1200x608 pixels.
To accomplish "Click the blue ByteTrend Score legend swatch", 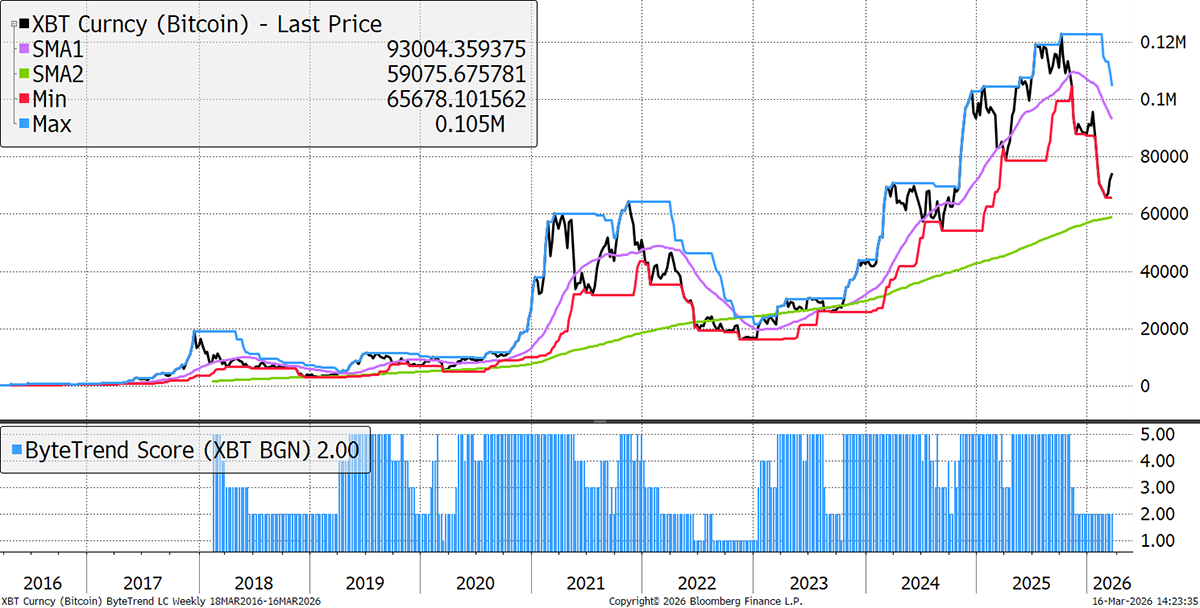I will click(19, 448).
